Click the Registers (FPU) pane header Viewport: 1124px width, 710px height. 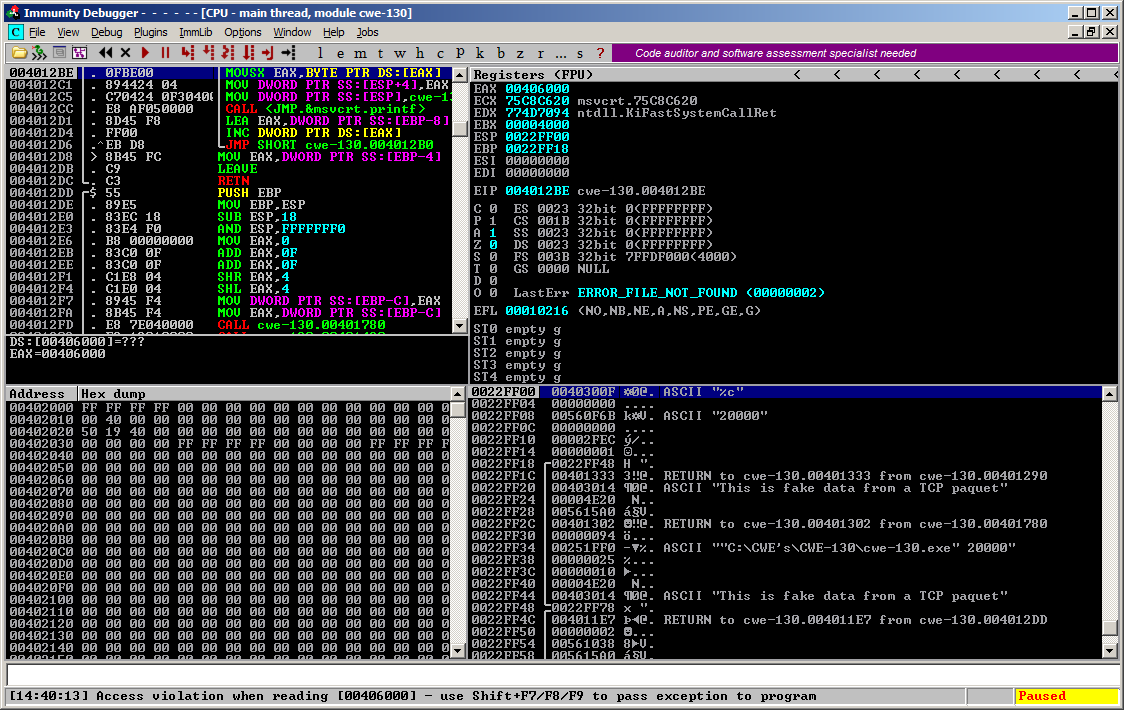(533, 75)
